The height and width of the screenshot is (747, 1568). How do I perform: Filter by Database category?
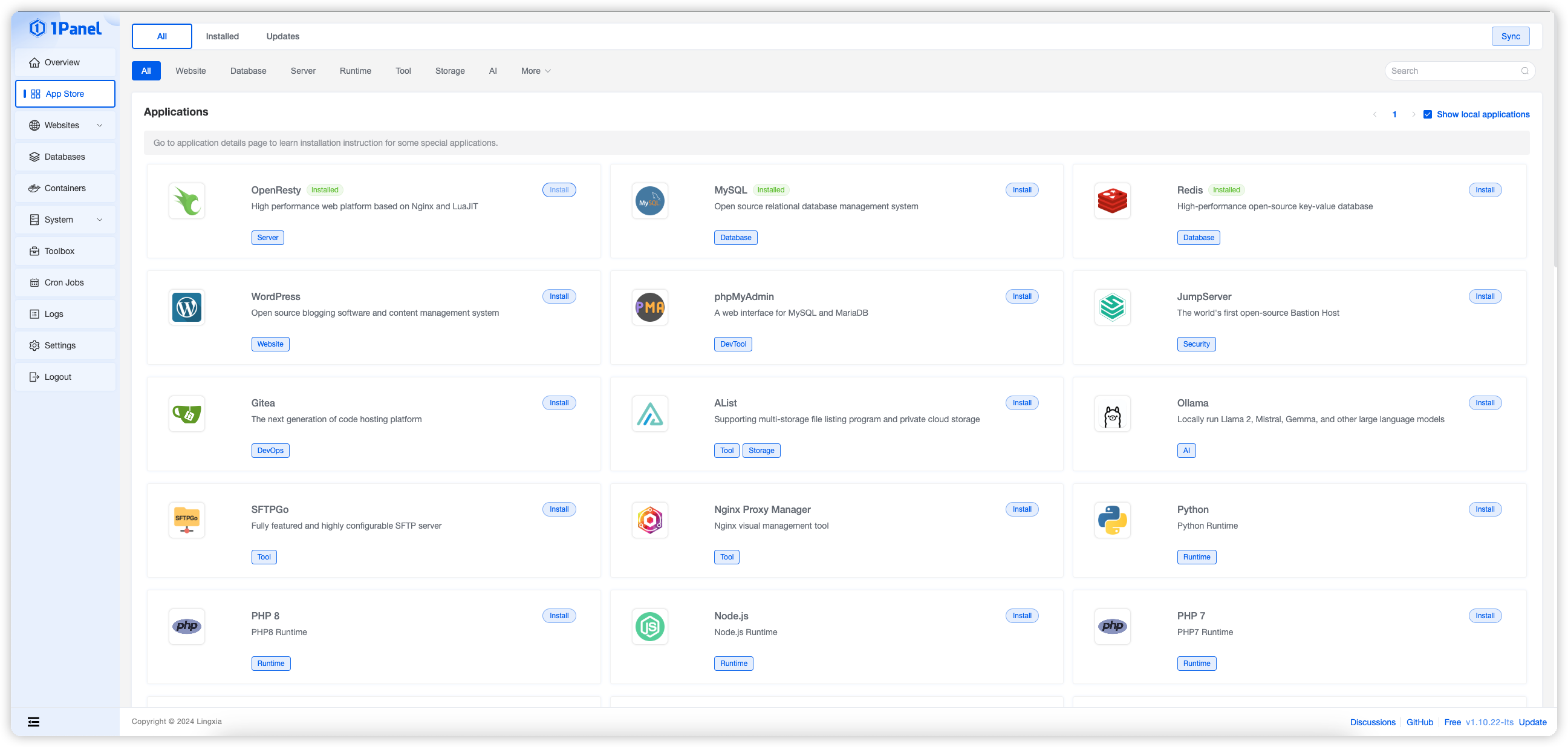(248, 71)
